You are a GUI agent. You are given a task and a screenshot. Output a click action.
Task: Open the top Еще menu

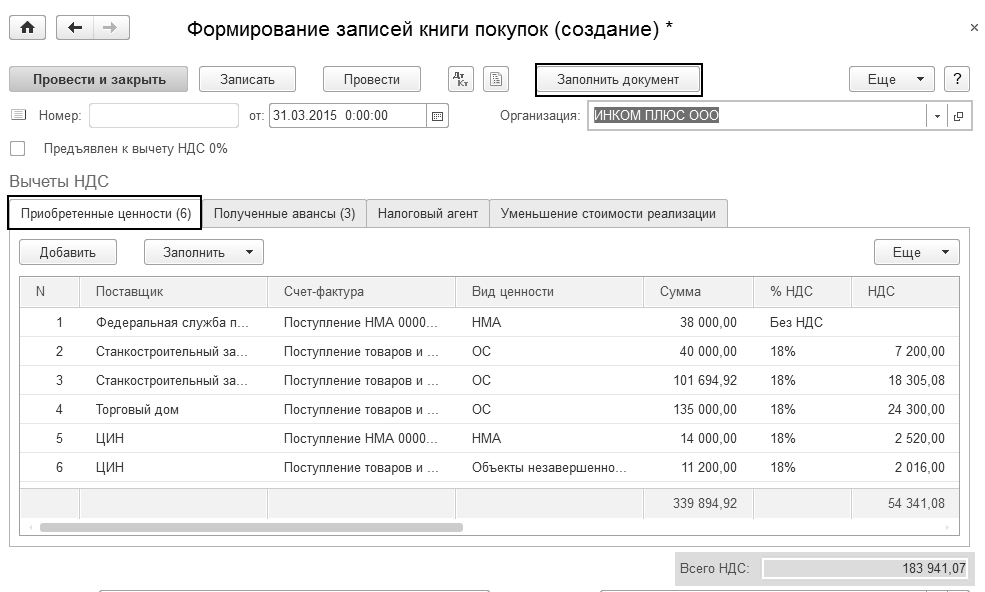pyautogui.click(x=891, y=79)
